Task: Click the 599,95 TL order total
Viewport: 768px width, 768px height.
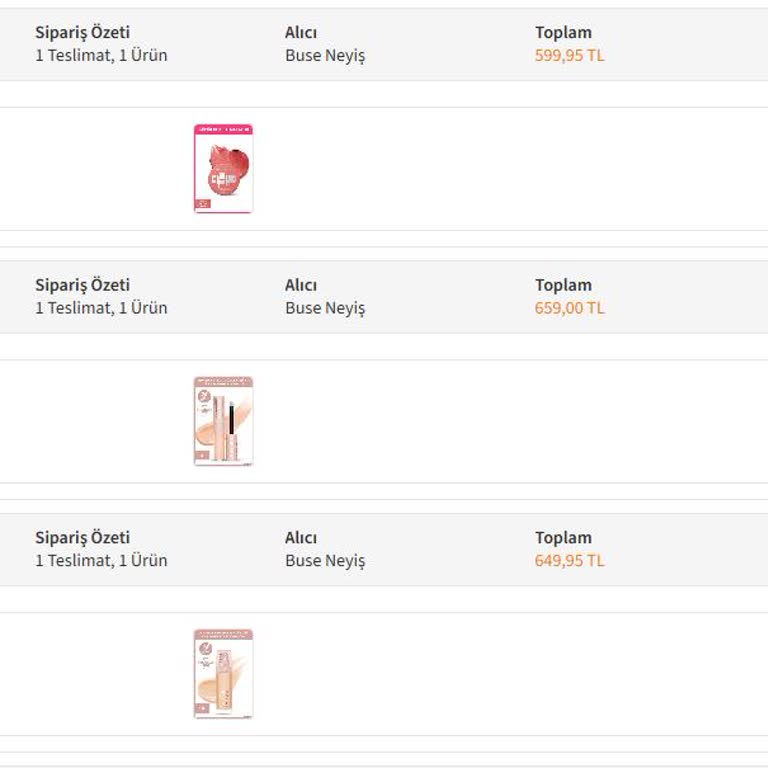Action: [569, 56]
